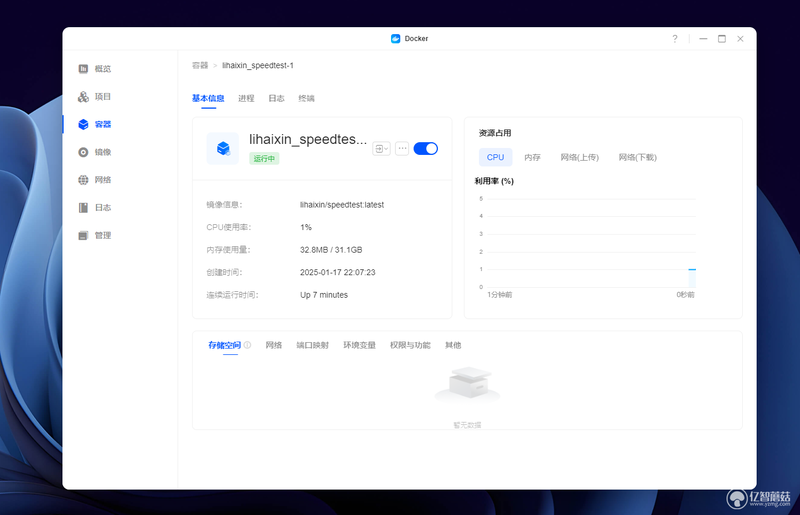The image size is (800, 515).
Task: Minimize the Docker window
Action: point(703,39)
